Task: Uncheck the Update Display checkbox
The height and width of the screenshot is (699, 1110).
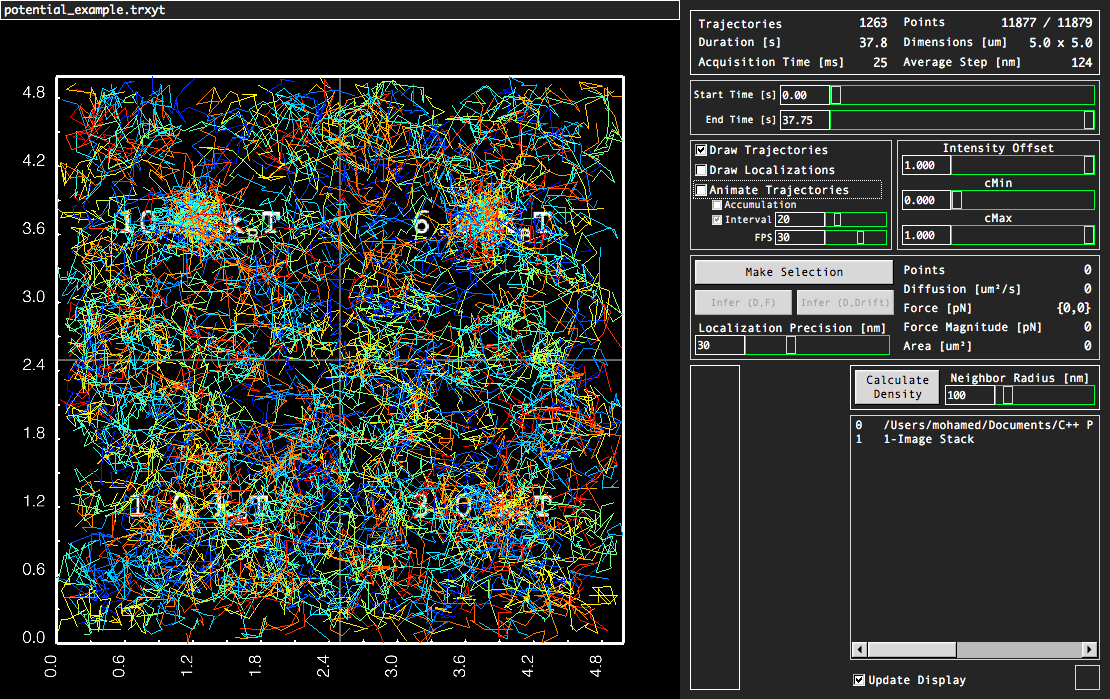Action: pos(859,680)
